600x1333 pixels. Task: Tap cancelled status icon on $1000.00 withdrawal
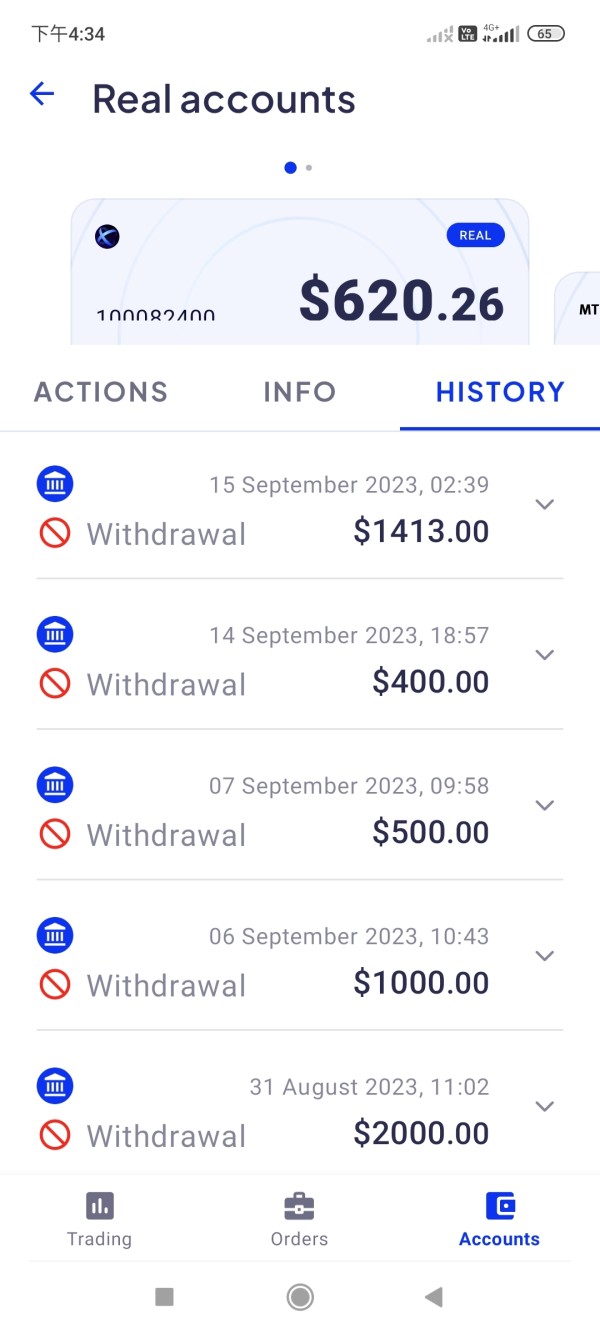[x=55, y=984]
